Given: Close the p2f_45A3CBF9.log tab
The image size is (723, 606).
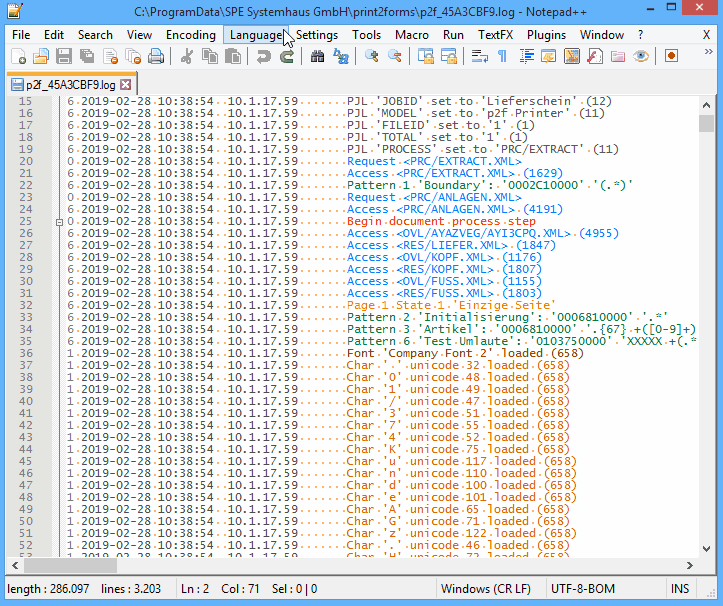Looking at the screenshot, I should click(x=127, y=85).
